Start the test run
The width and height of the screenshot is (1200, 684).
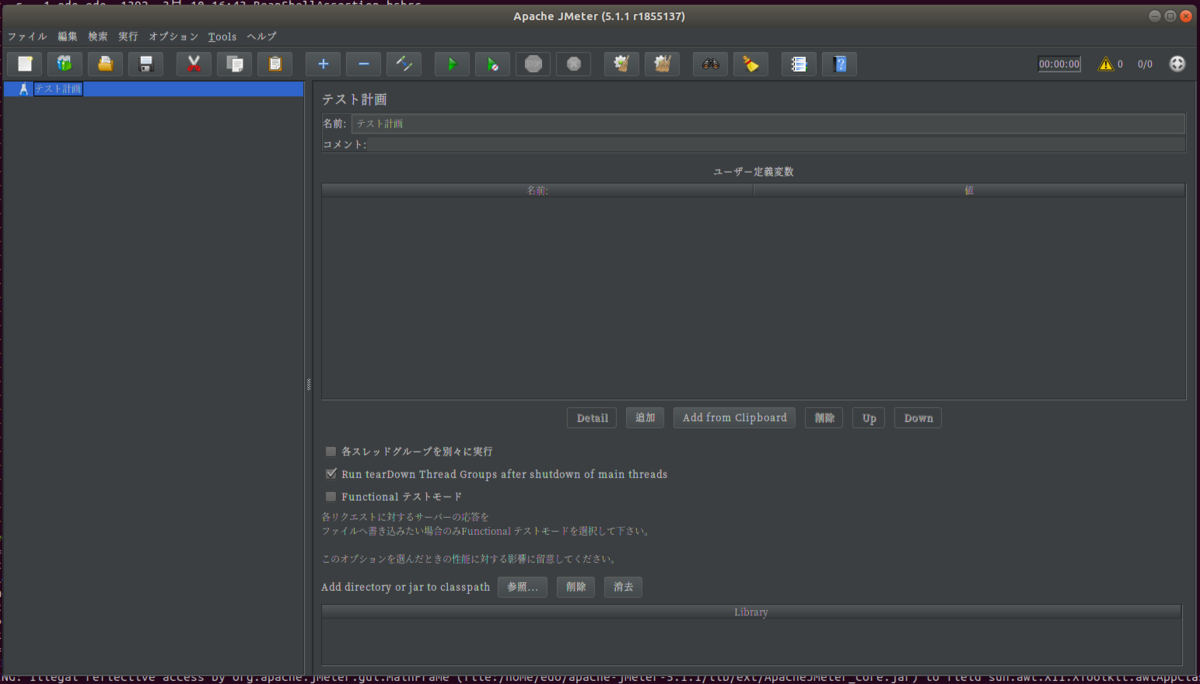pos(451,63)
